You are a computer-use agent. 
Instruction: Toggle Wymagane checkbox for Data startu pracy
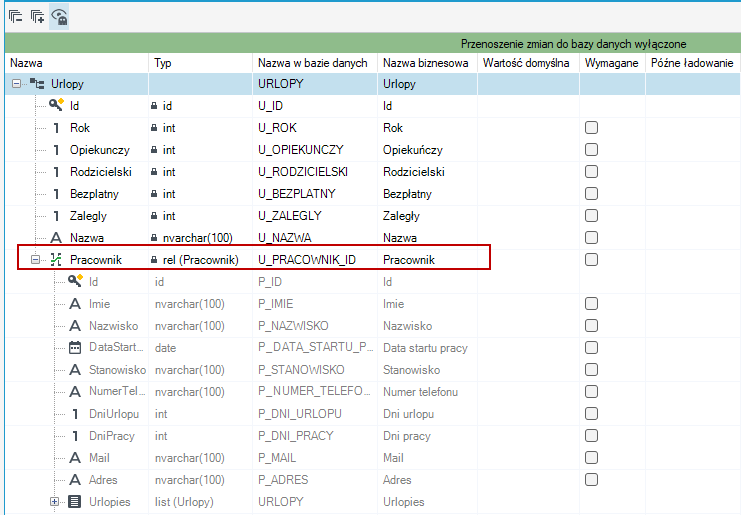coord(591,348)
